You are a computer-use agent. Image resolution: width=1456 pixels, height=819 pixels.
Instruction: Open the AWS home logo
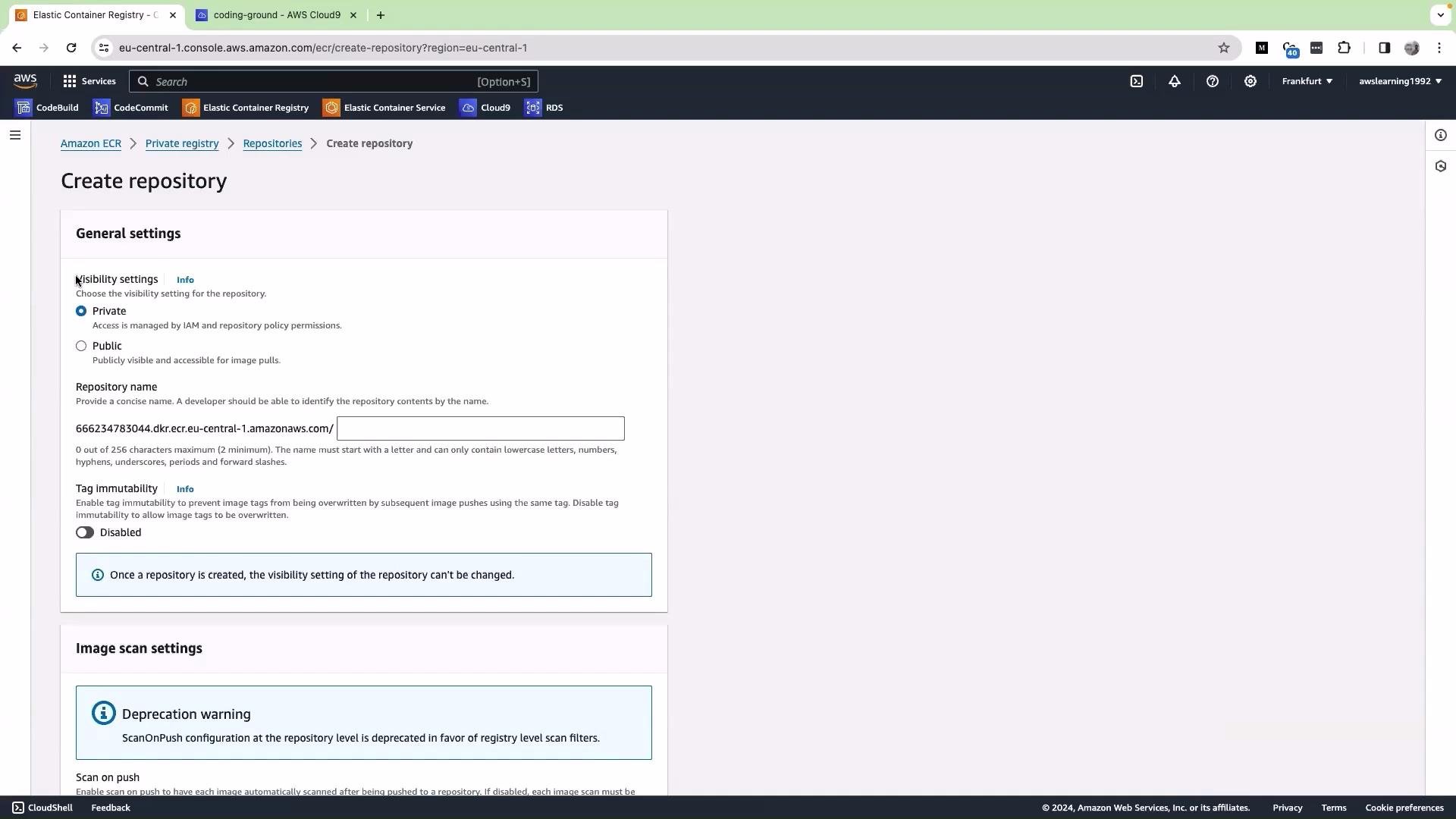coord(25,81)
